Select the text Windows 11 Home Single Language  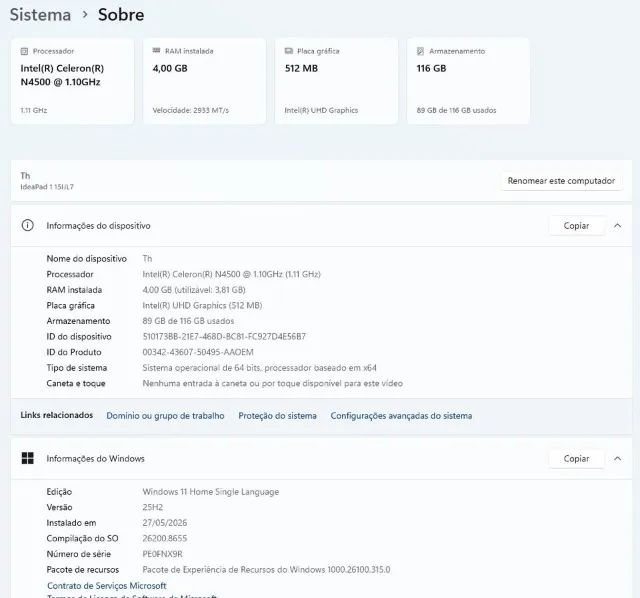coord(211,491)
